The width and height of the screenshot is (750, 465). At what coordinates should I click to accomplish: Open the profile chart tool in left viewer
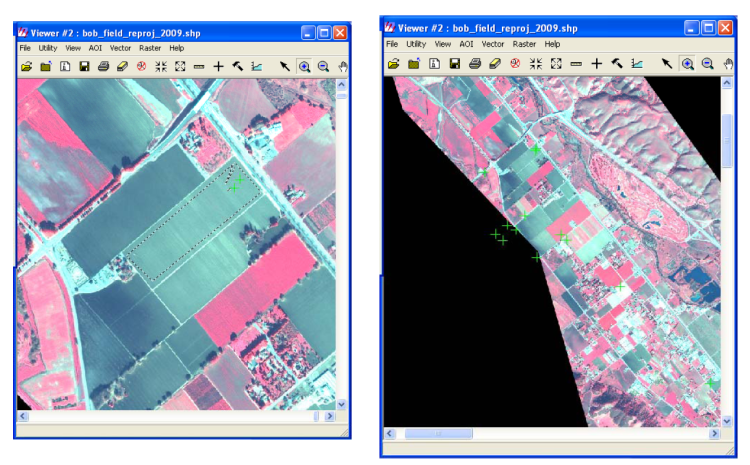[256, 66]
